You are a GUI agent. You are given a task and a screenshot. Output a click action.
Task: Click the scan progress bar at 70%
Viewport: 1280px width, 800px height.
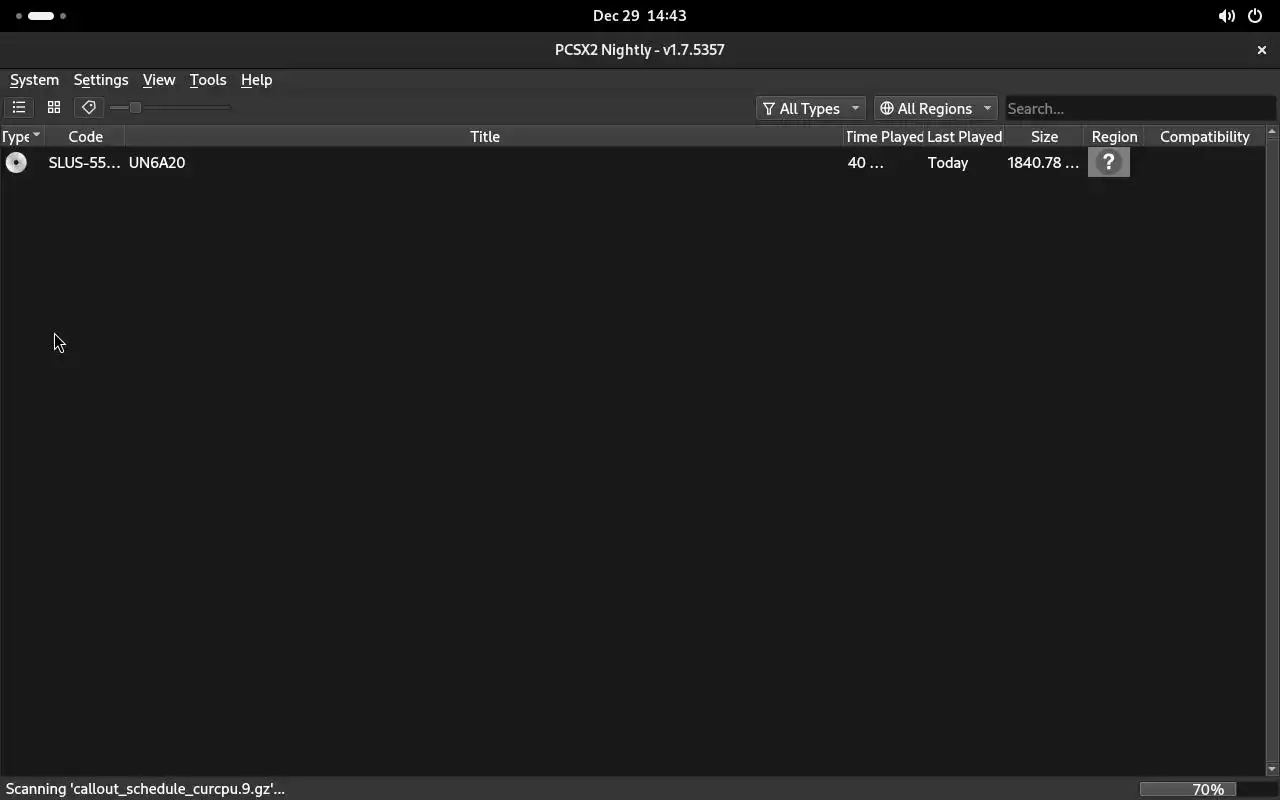(x=1208, y=789)
